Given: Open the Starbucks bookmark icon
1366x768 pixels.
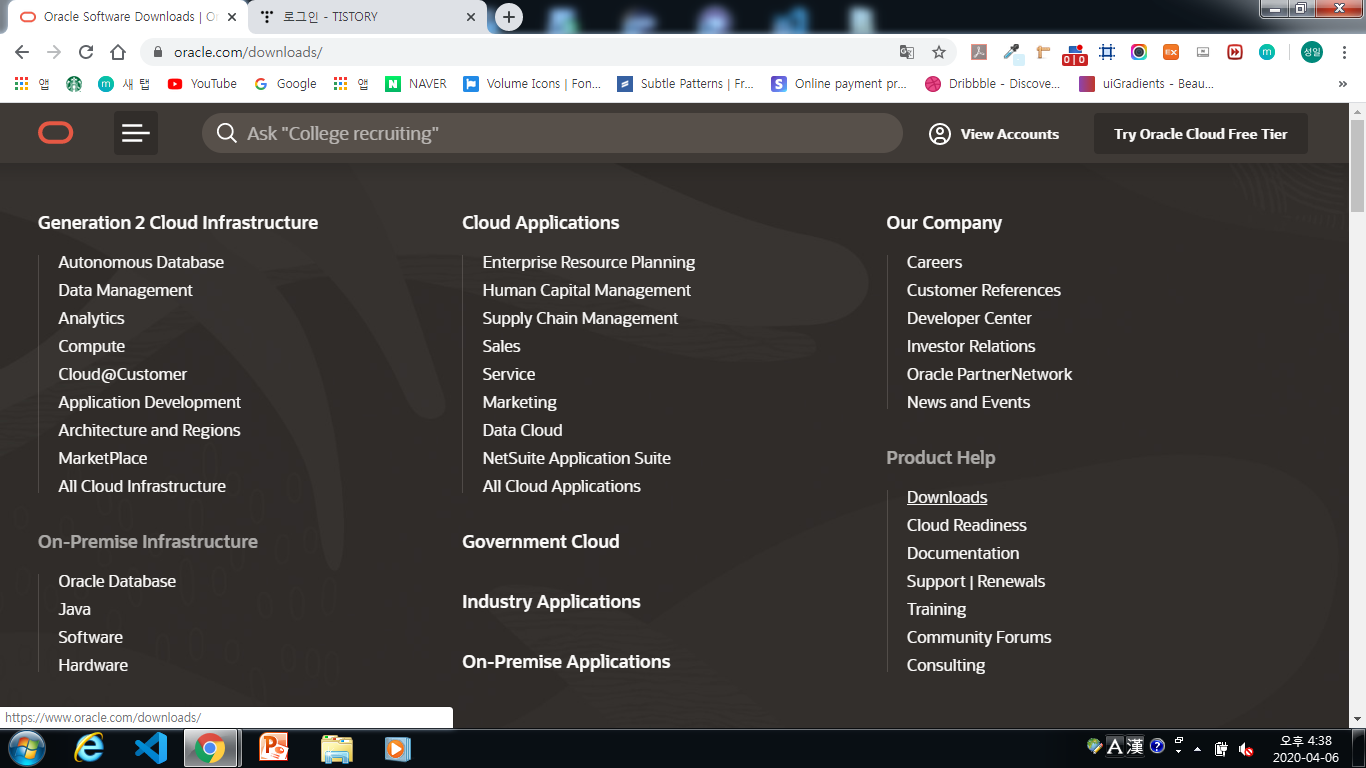Looking at the screenshot, I should (74, 84).
